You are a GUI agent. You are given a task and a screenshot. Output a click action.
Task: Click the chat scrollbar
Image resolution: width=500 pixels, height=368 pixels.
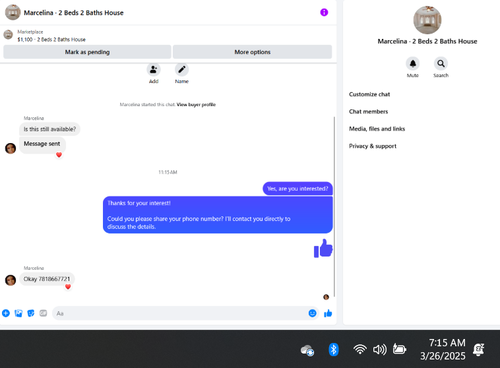pyautogui.click(x=334, y=207)
